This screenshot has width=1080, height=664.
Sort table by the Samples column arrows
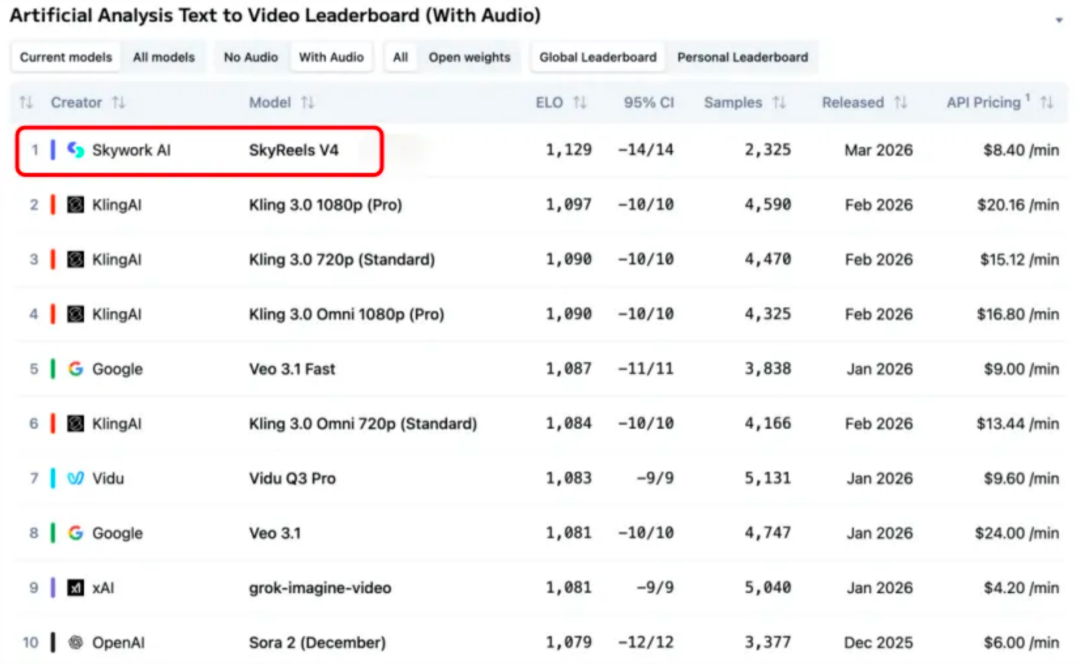pos(779,103)
